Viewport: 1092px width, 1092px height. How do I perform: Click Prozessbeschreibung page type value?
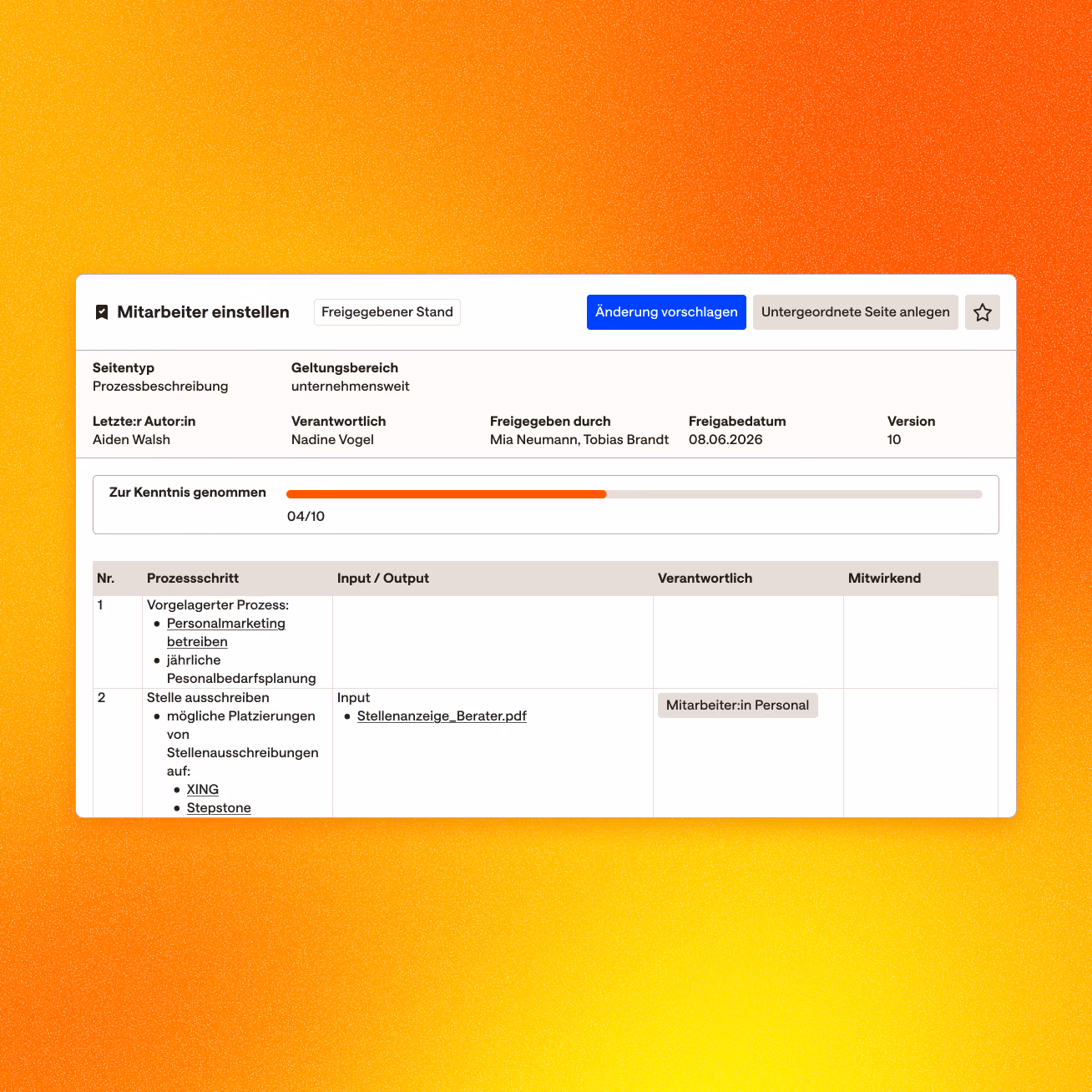tap(160, 387)
